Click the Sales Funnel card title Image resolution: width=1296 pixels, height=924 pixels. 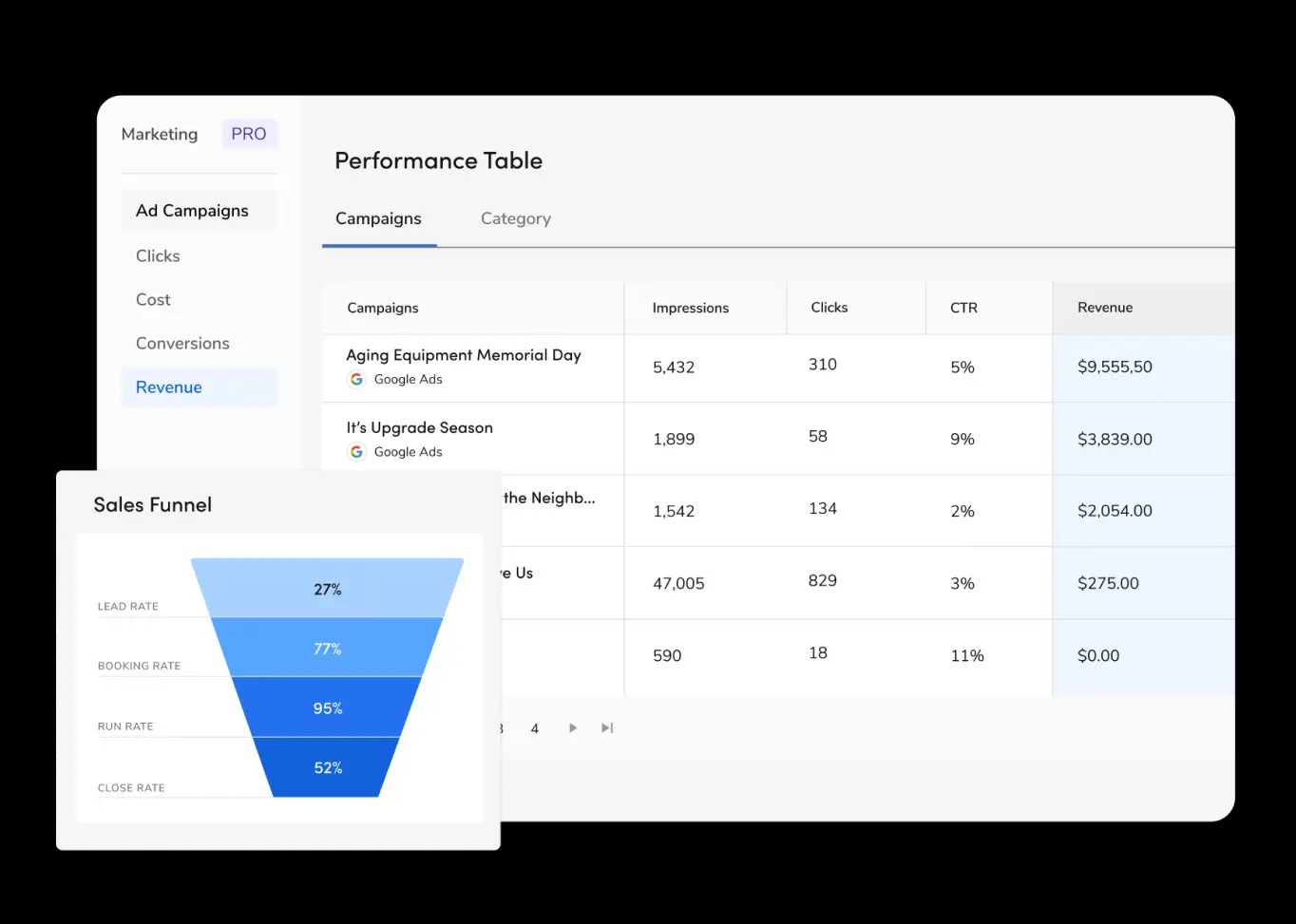(153, 505)
